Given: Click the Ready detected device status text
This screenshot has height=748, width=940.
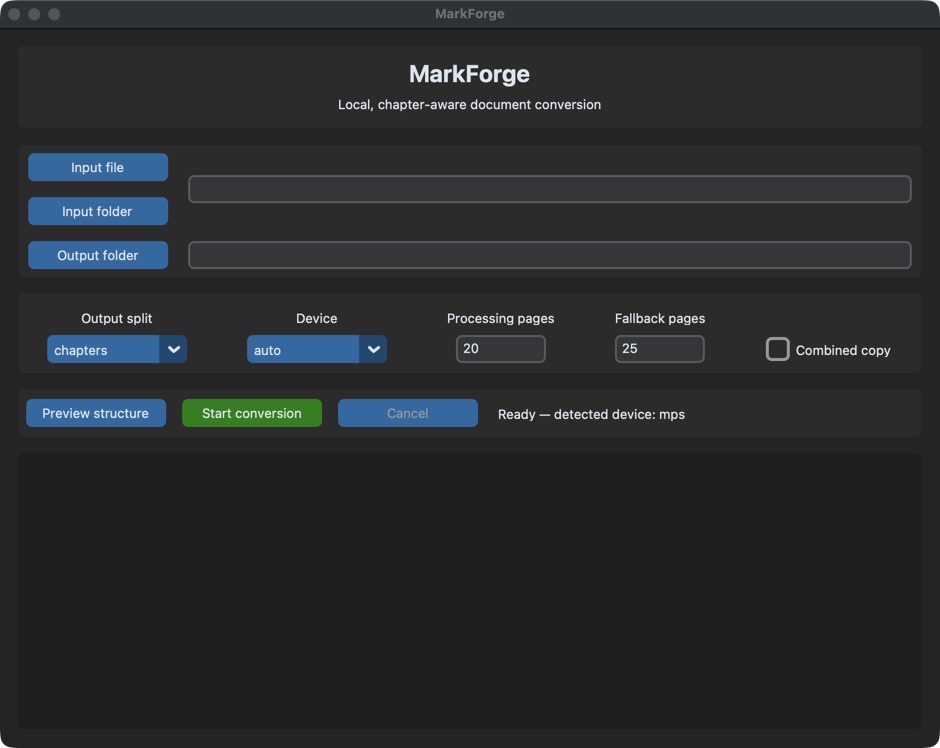Looking at the screenshot, I should pyautogui.click(x=591, y=414).
